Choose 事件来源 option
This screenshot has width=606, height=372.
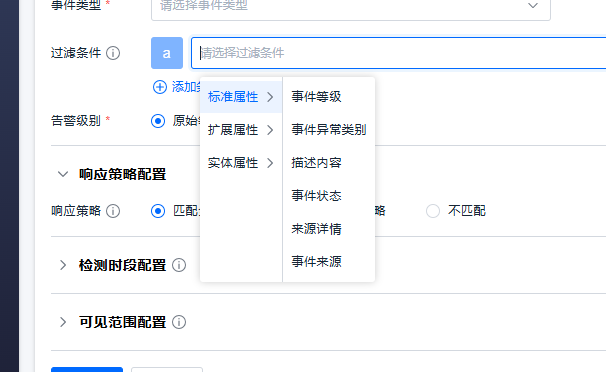(329, 262)
